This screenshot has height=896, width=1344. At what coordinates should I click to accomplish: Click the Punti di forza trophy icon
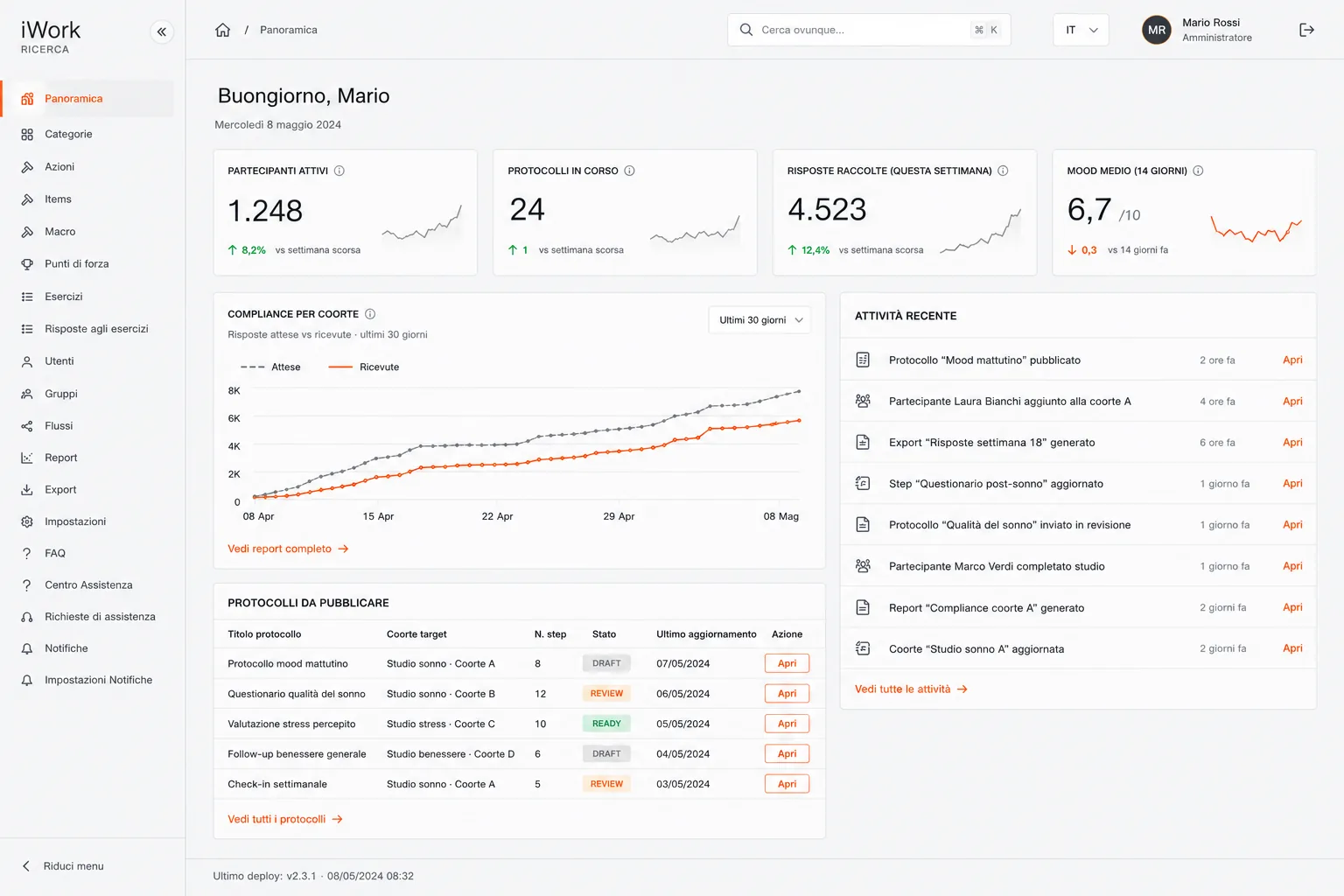point(27,263)
